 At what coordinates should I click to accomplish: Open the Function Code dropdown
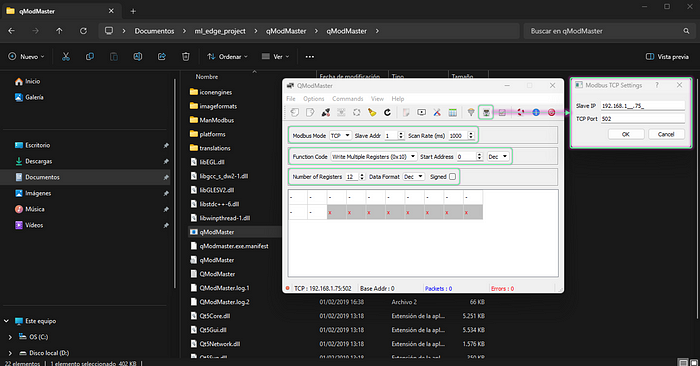[x=374, y=157]
